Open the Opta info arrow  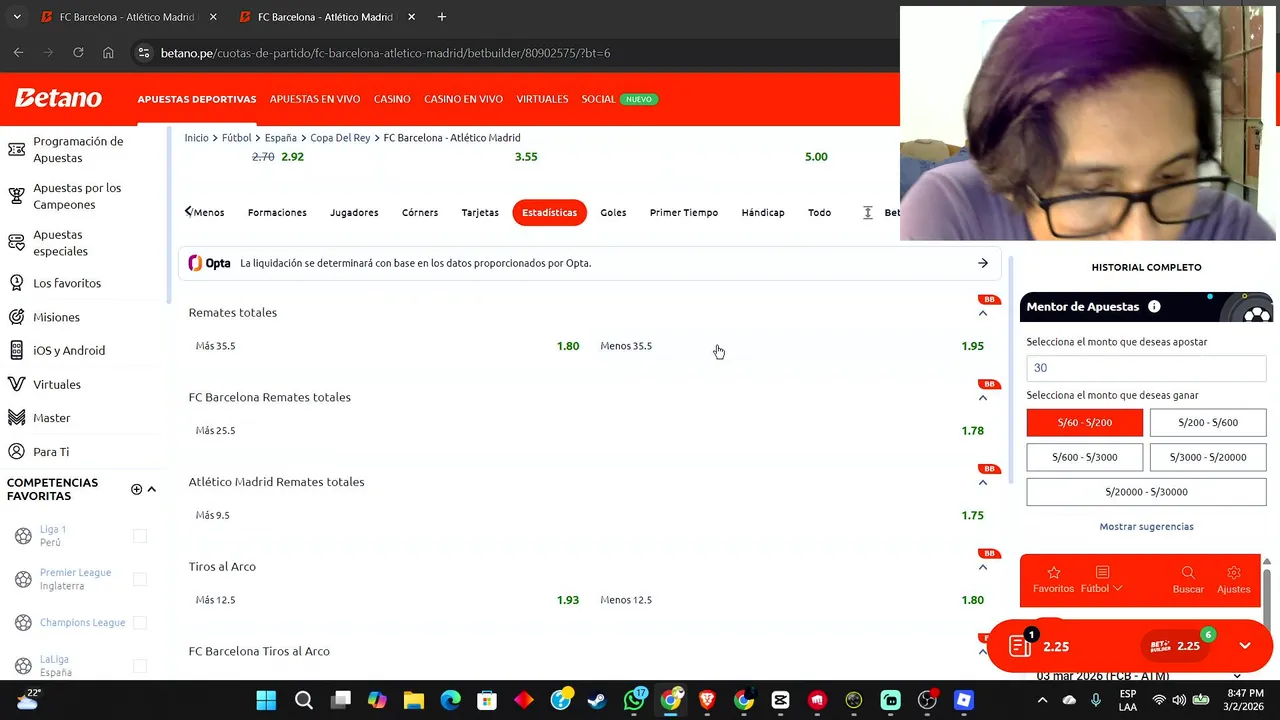click(983, 263)
